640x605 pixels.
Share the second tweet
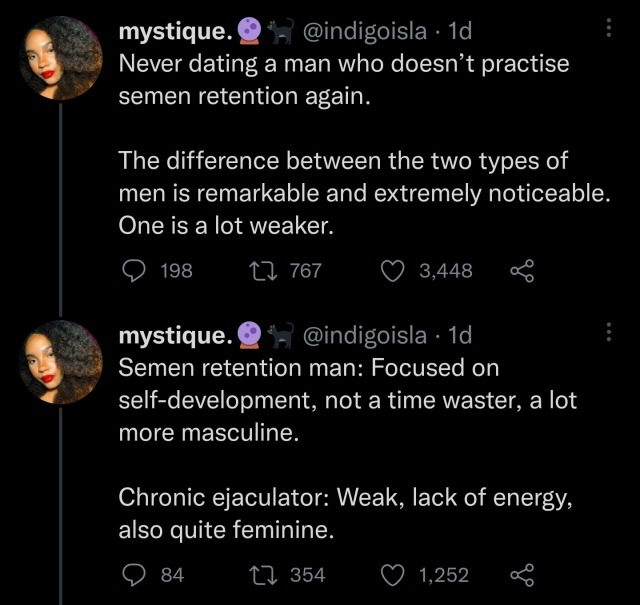click(x=521, y=574)
